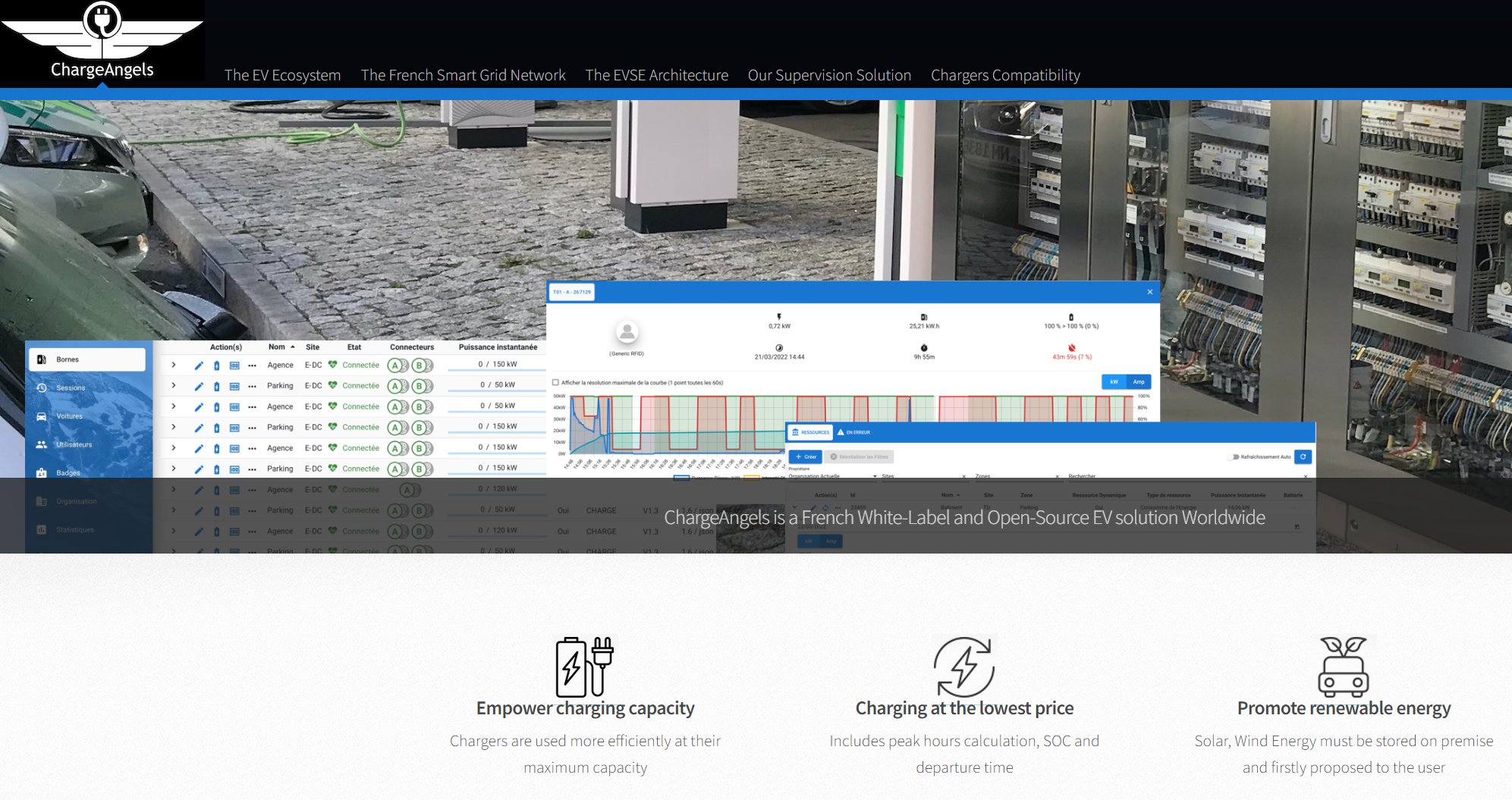Click the Créer button
Viewport: 1512px width, 800px height.
click(x=806, y=457)
